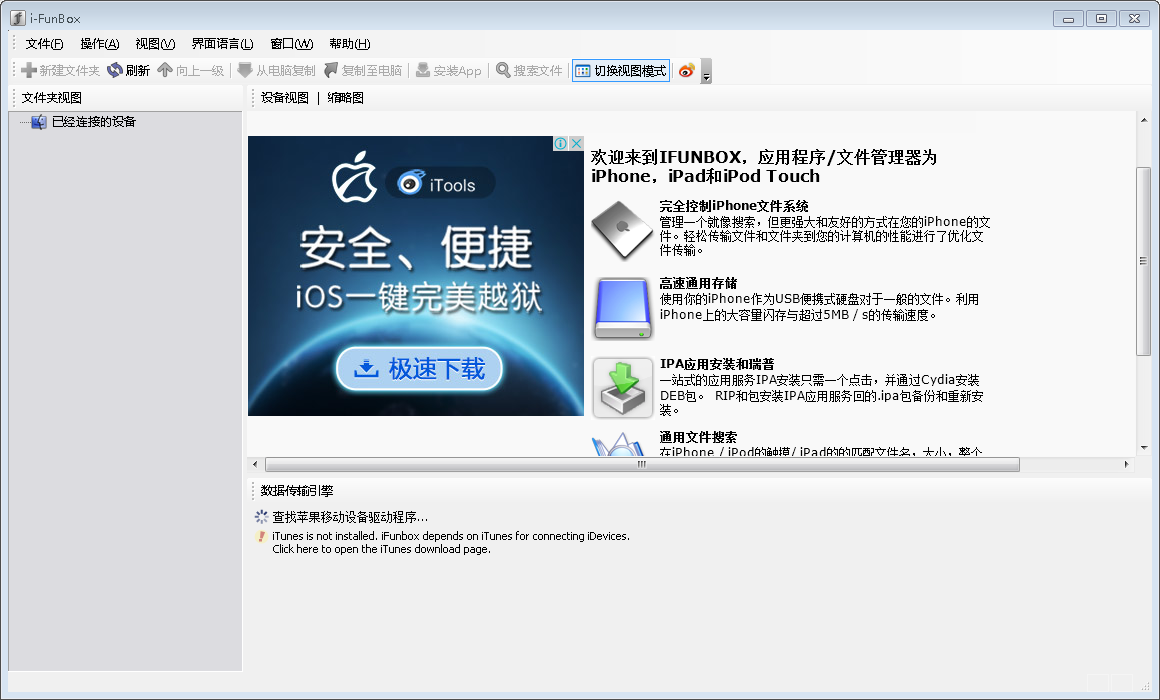The height and width of the screenshot is (700, 1160).
Task: Open 搜索文件 search files tool
Action: click(529, 70)
